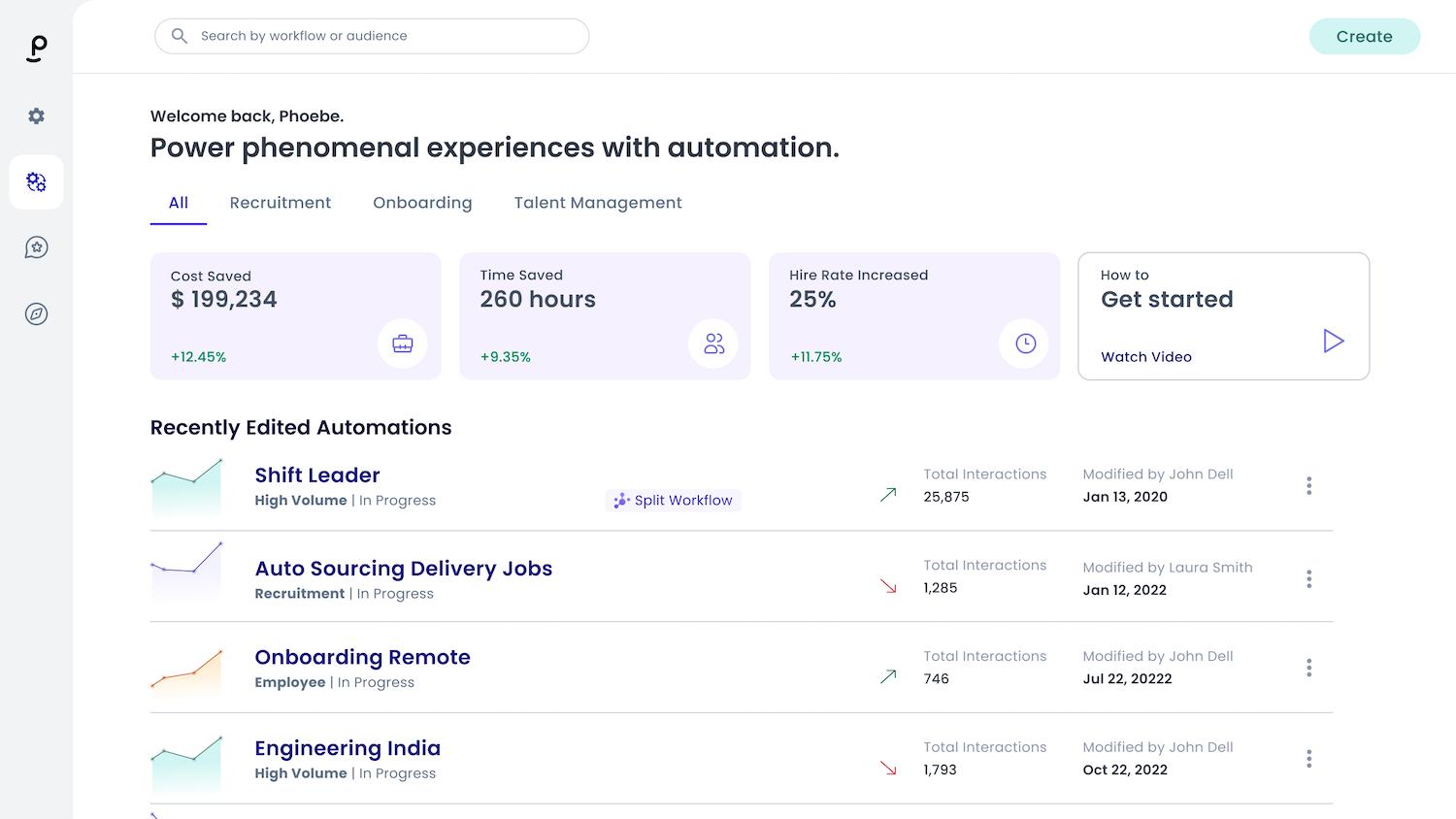Open settings gear in left sidebar
This screenshot has width=1456, height=819.
(x=36, y=116)
